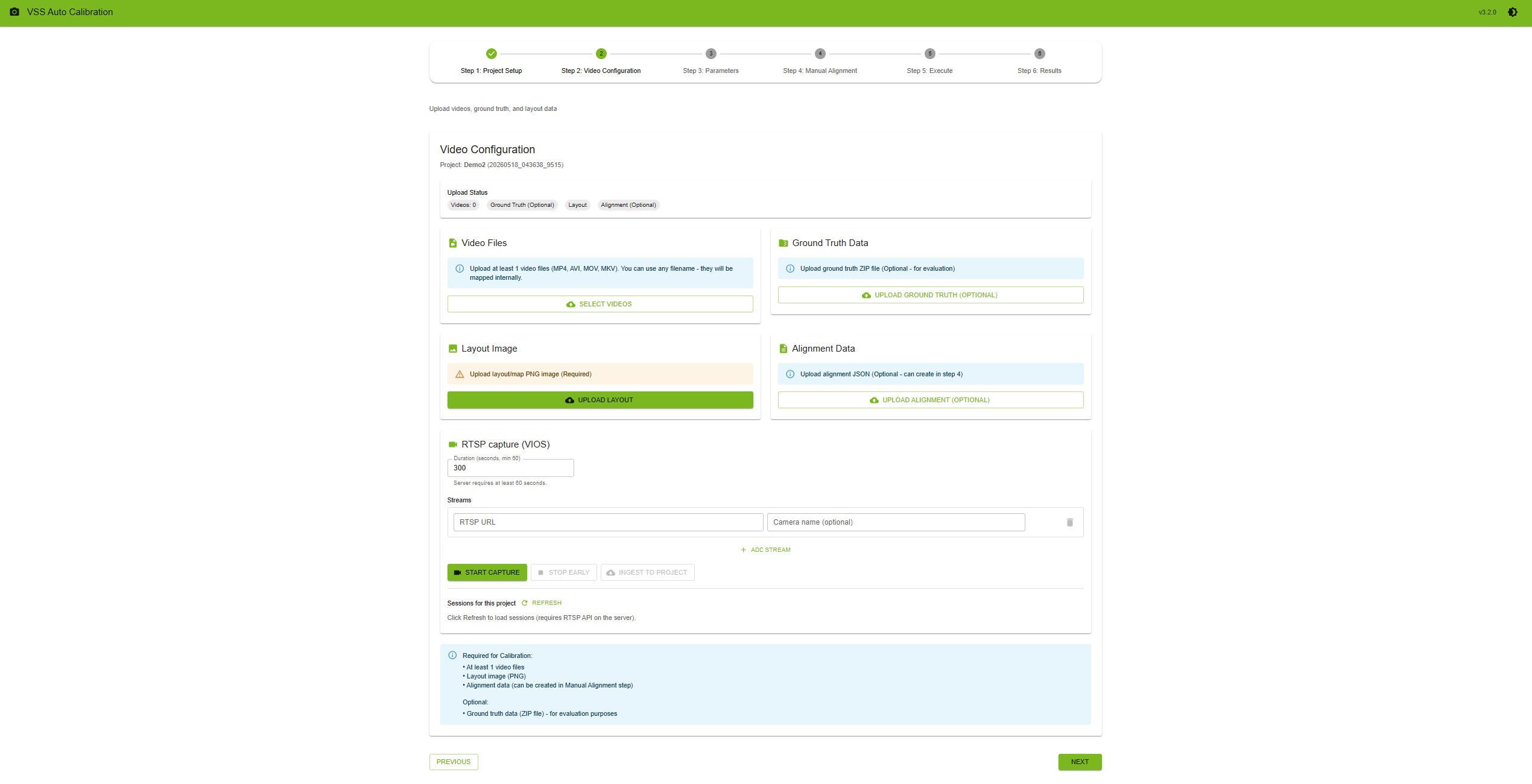Click the Step 4 numbered circle
This screenshot has width=1532, height=784.
(x=820, y=54)
